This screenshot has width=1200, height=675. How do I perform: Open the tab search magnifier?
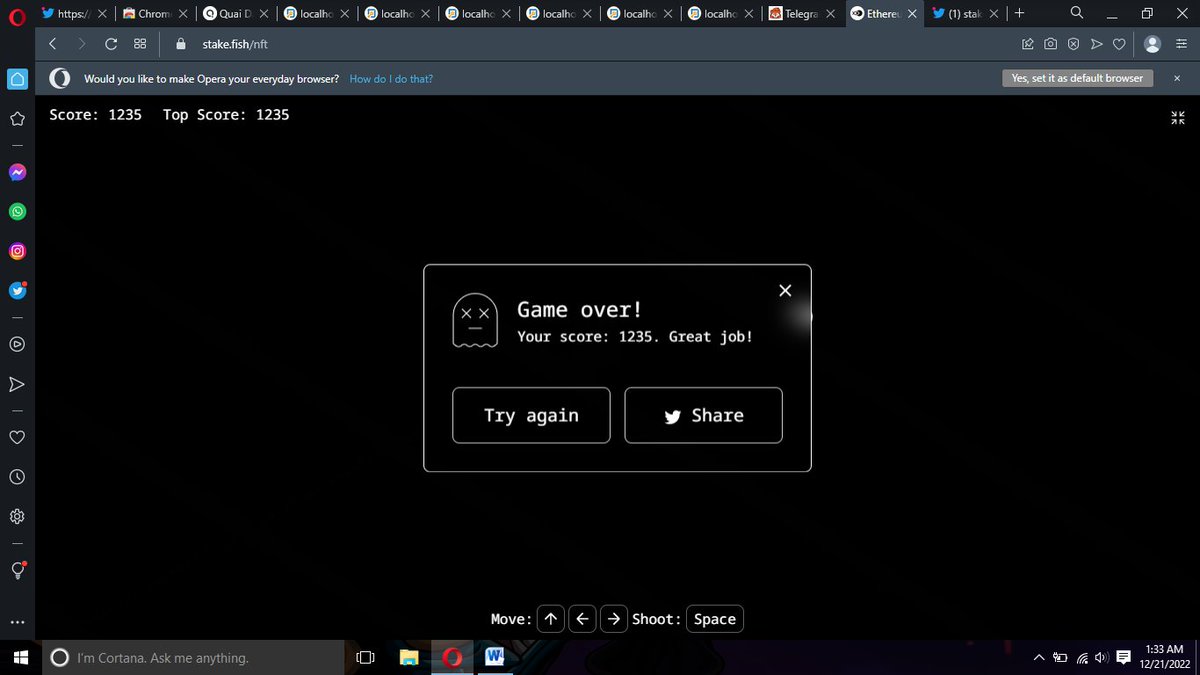click(1075, 13)
